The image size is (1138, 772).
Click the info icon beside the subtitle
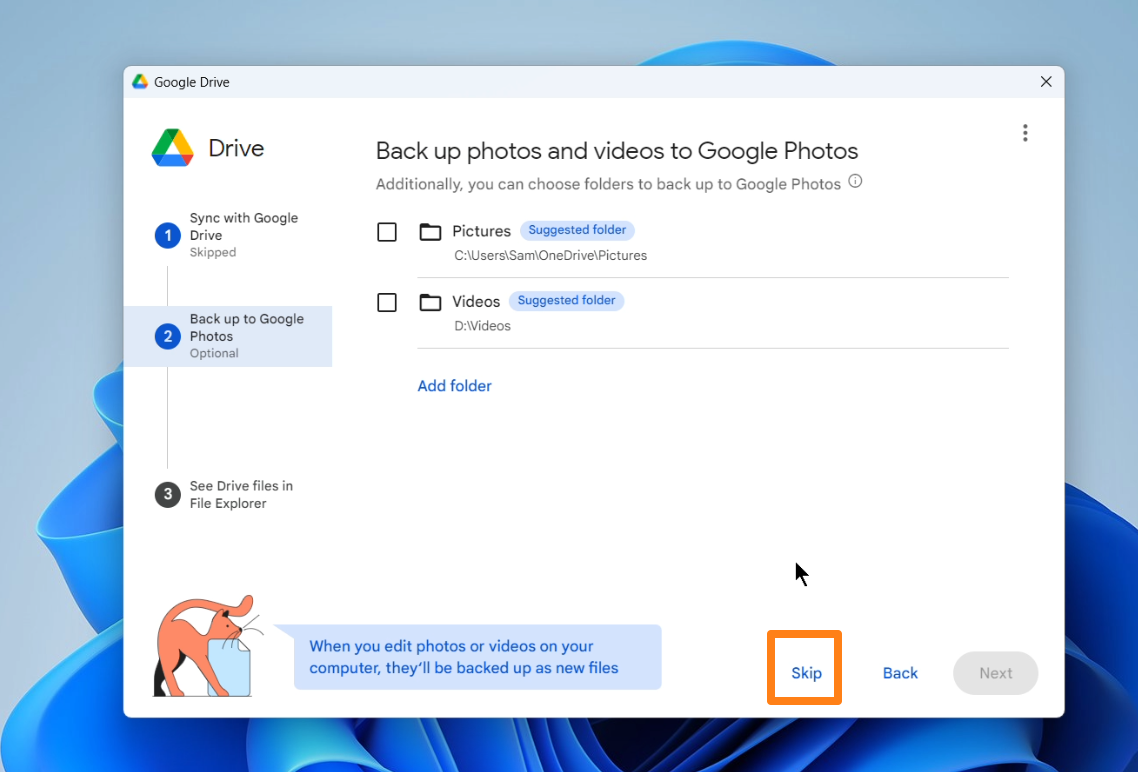pyautogui.click(x=855, y=182)
